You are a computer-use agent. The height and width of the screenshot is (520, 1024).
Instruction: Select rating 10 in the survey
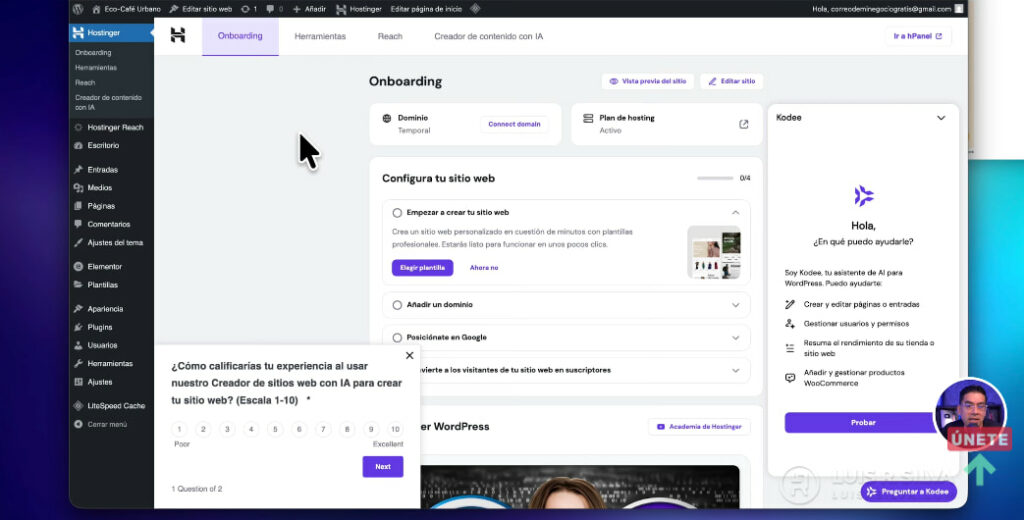[x=395, y=429]
